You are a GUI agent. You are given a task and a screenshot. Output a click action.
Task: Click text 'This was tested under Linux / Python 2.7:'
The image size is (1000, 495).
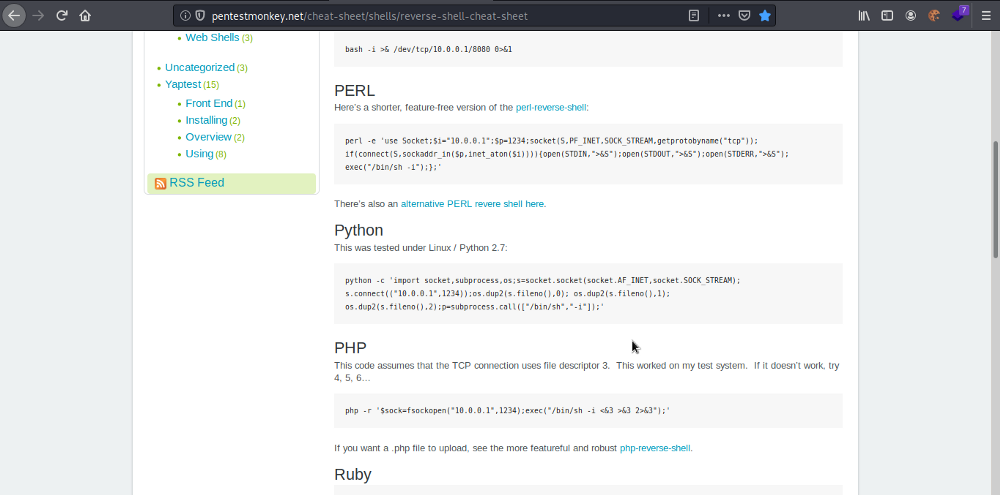click(x=420, y=248)
